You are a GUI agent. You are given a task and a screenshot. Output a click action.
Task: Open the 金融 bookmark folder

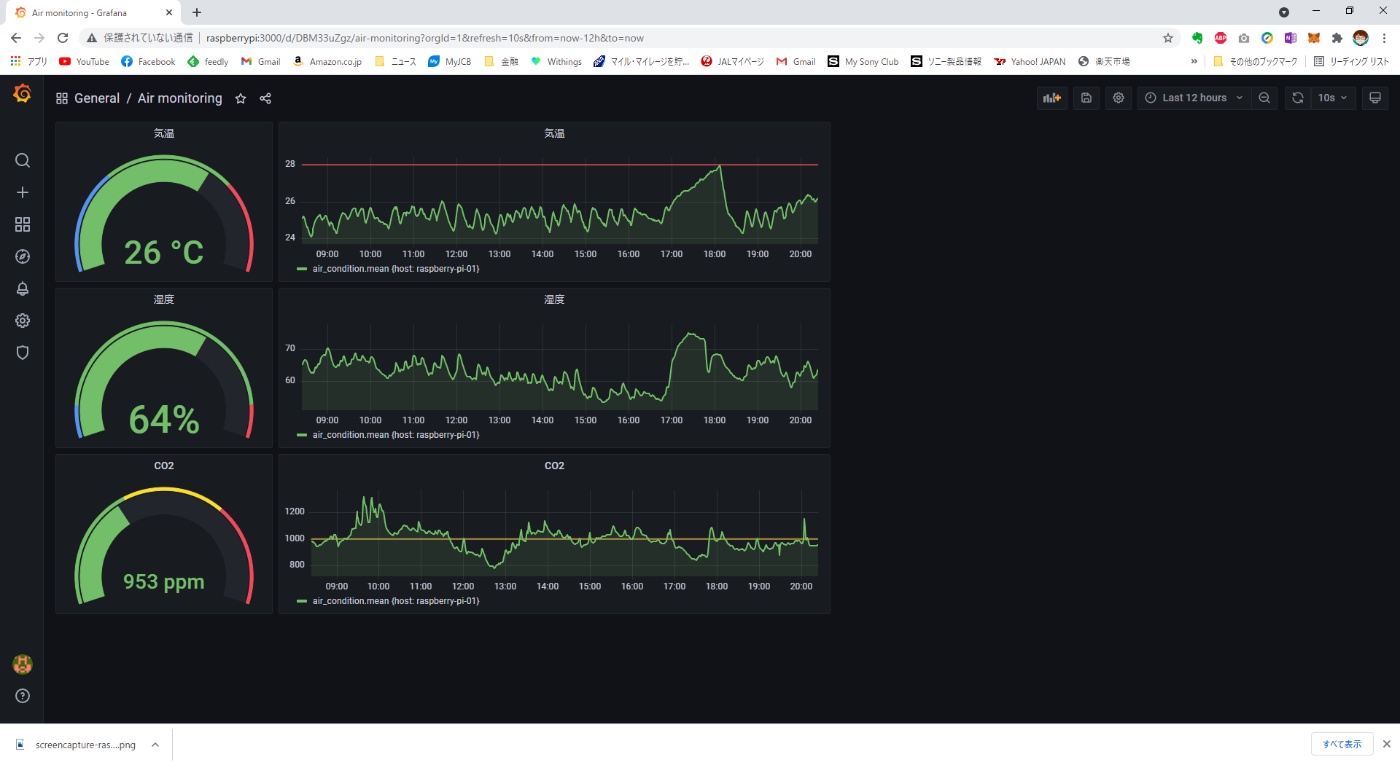(x=501, y=61)
